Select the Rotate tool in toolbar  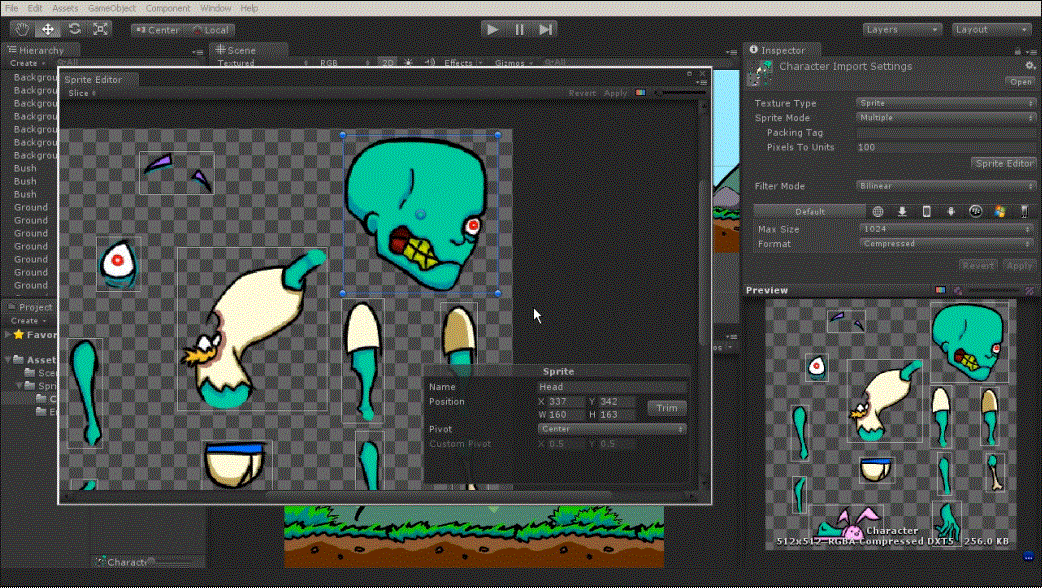74,29
